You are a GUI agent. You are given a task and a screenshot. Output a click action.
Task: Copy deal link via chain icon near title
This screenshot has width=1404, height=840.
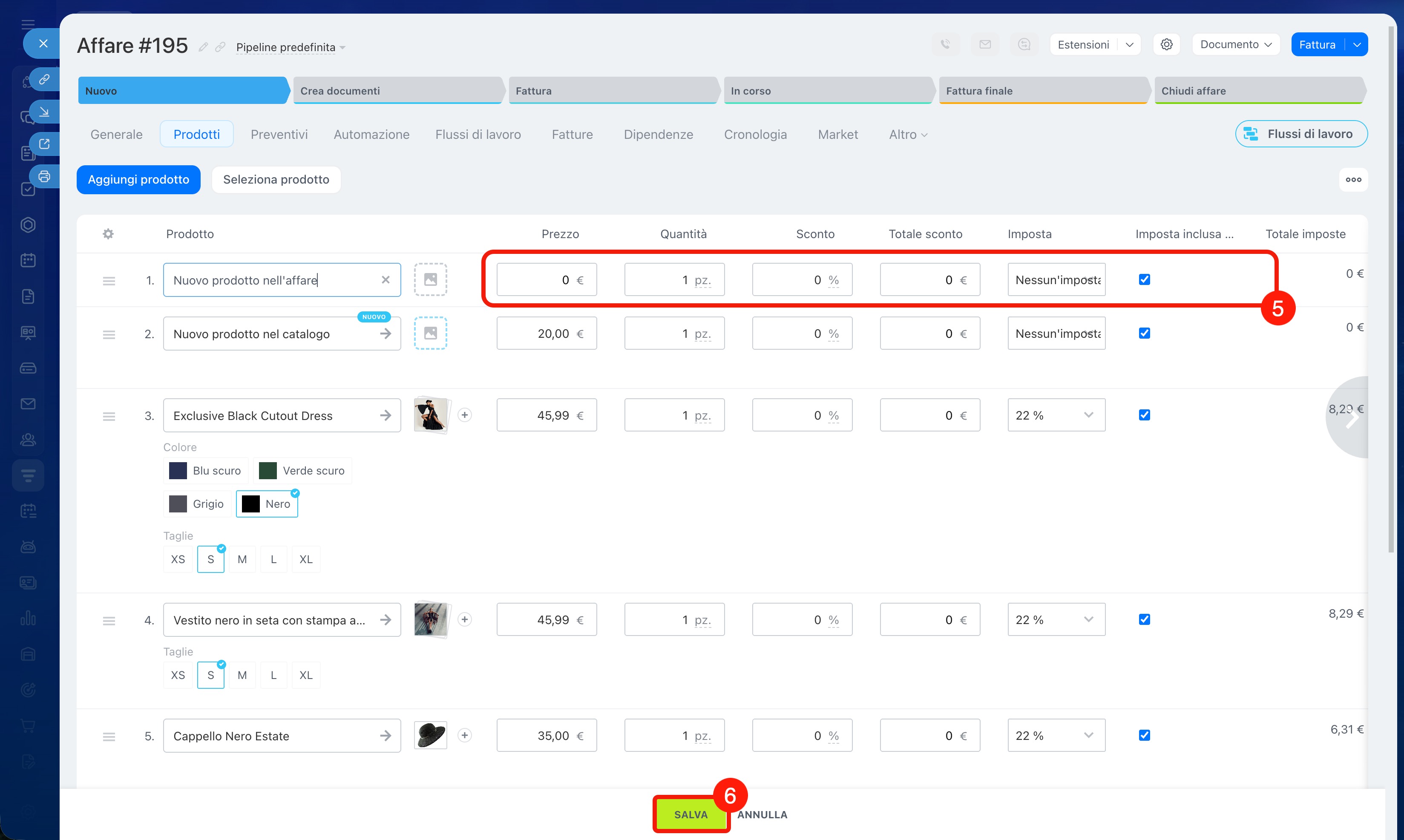[220, 47]
